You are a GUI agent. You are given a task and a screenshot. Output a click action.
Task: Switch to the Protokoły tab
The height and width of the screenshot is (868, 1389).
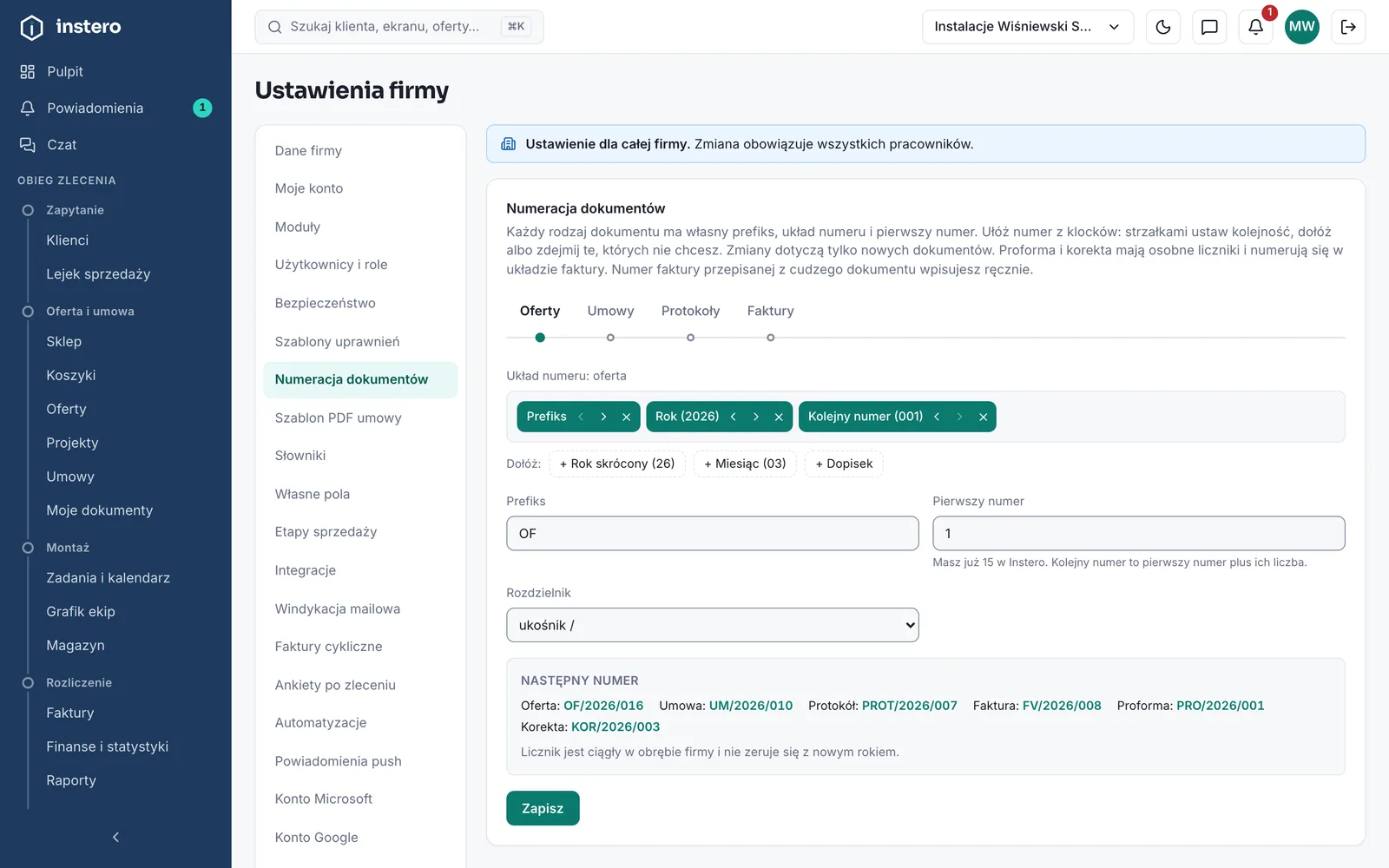click(x=690, y=311)
